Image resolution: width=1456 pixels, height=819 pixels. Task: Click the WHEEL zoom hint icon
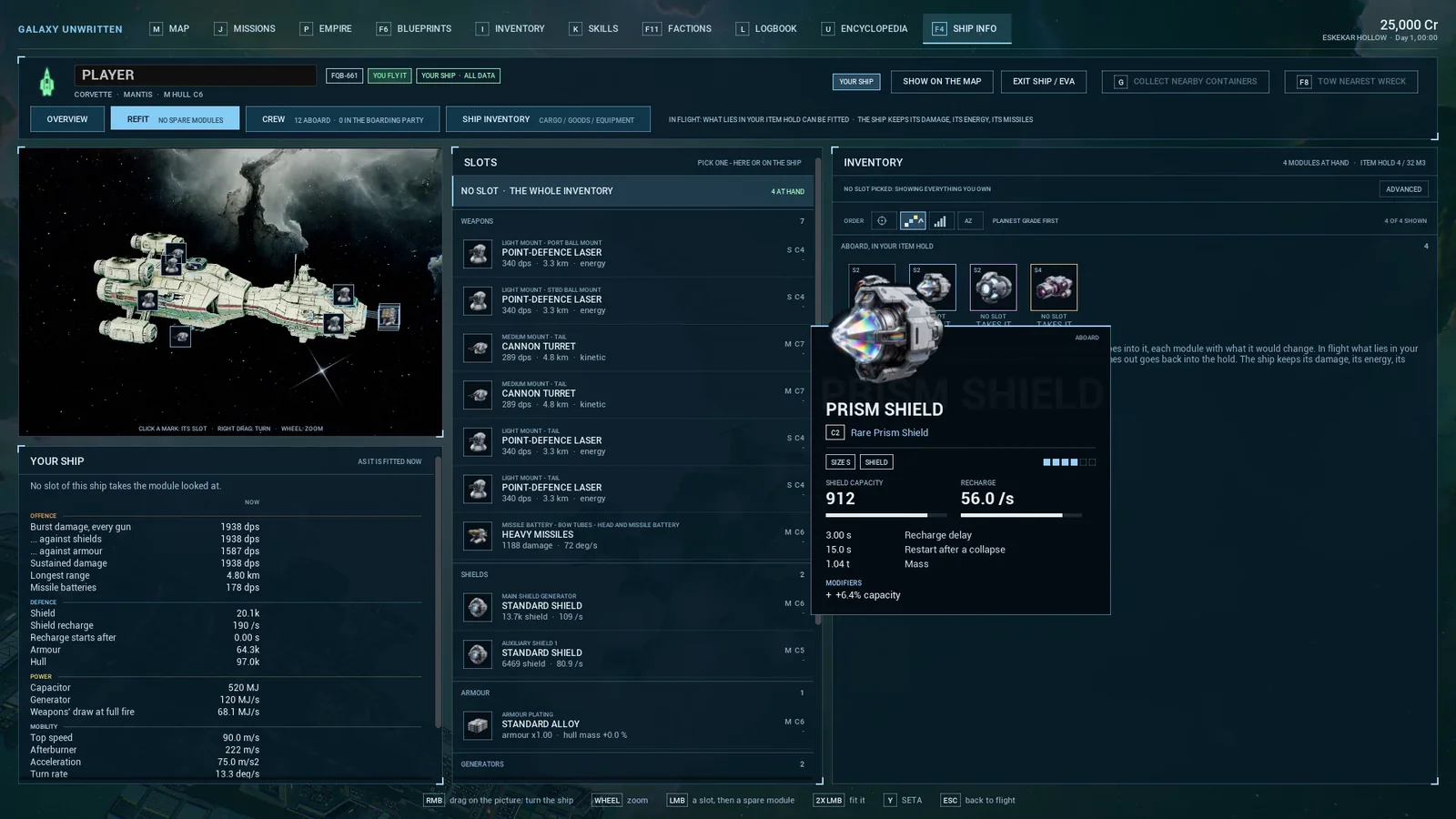point(607,801)
